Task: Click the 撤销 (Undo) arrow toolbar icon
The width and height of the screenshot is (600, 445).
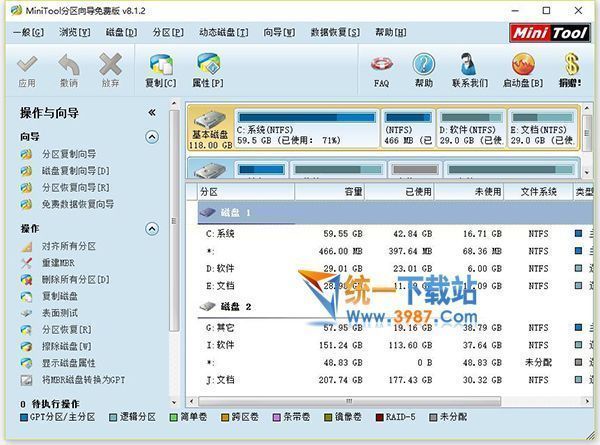Action: tap(69, 65)
